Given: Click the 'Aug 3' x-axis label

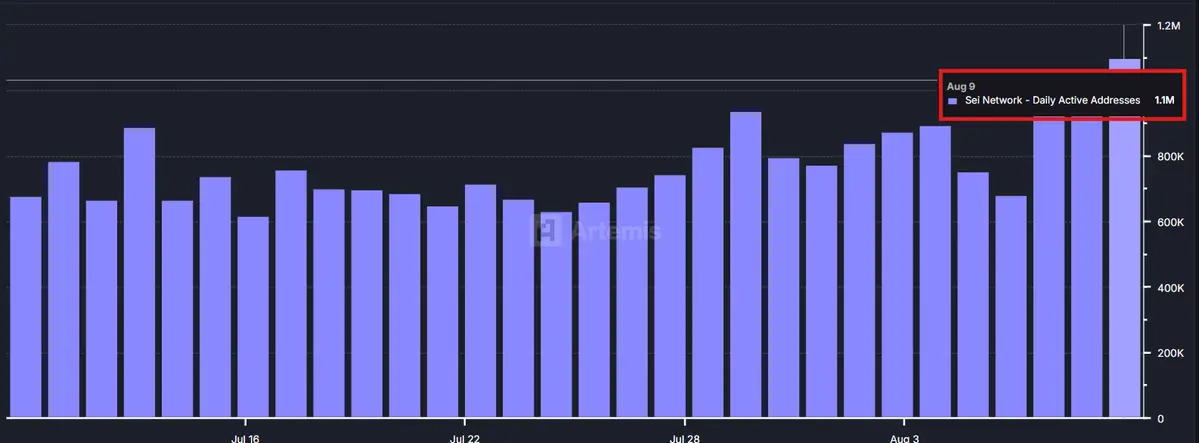Looking at the screenshot, I should pos(904,438).
